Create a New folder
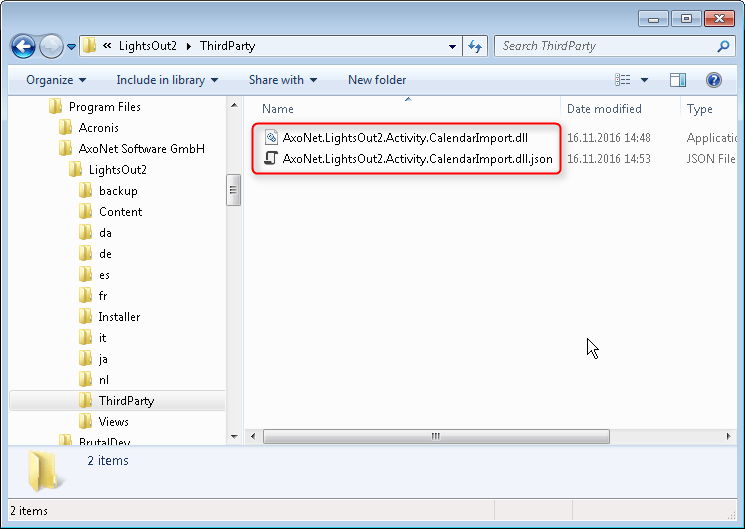 pos(377,80)
